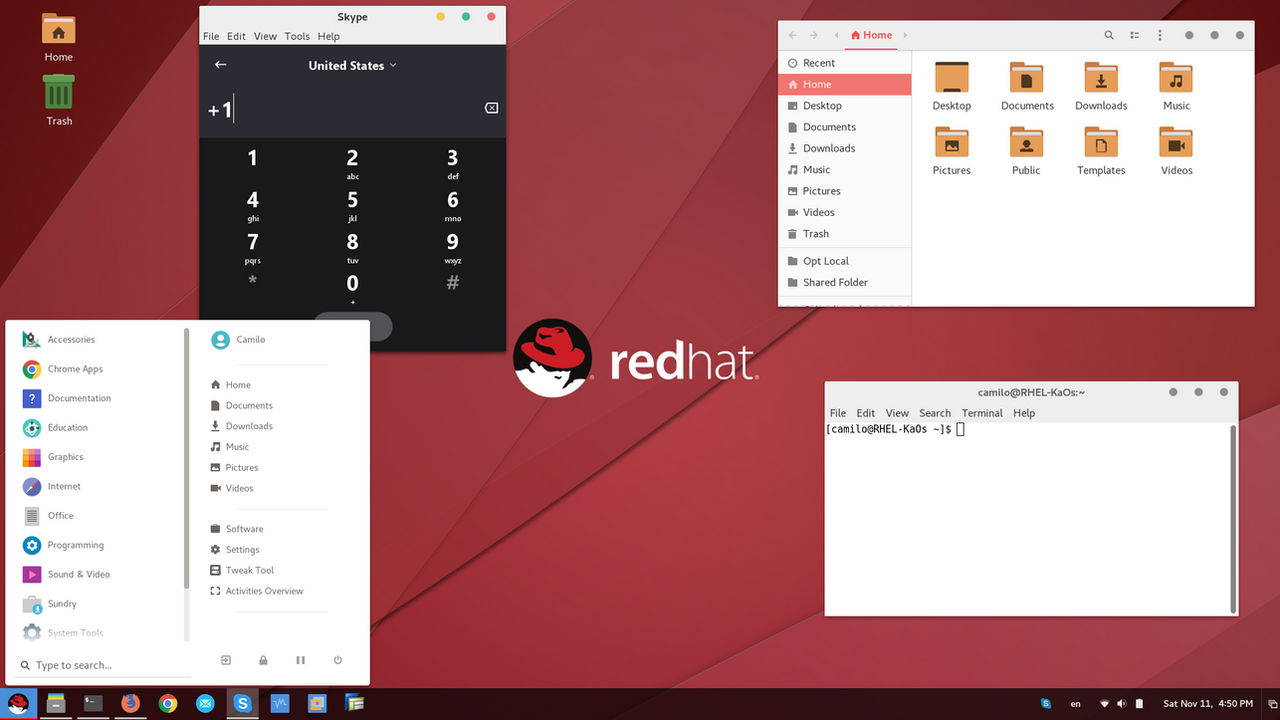Image resolution: width=1280 pixels, height=720 pixels.
Task: Open the Terminal's Search menu
Action: click(935, 413)
